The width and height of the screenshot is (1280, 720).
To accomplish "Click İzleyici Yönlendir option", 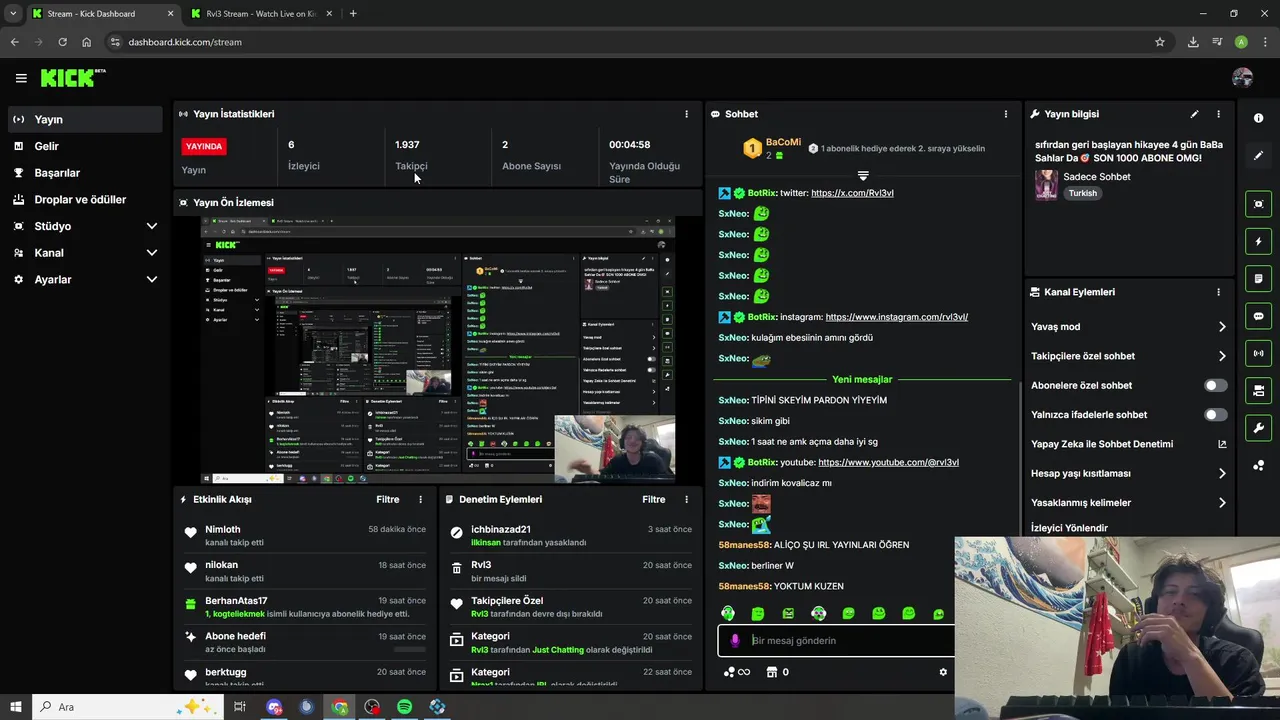I will pos(1069,528).
